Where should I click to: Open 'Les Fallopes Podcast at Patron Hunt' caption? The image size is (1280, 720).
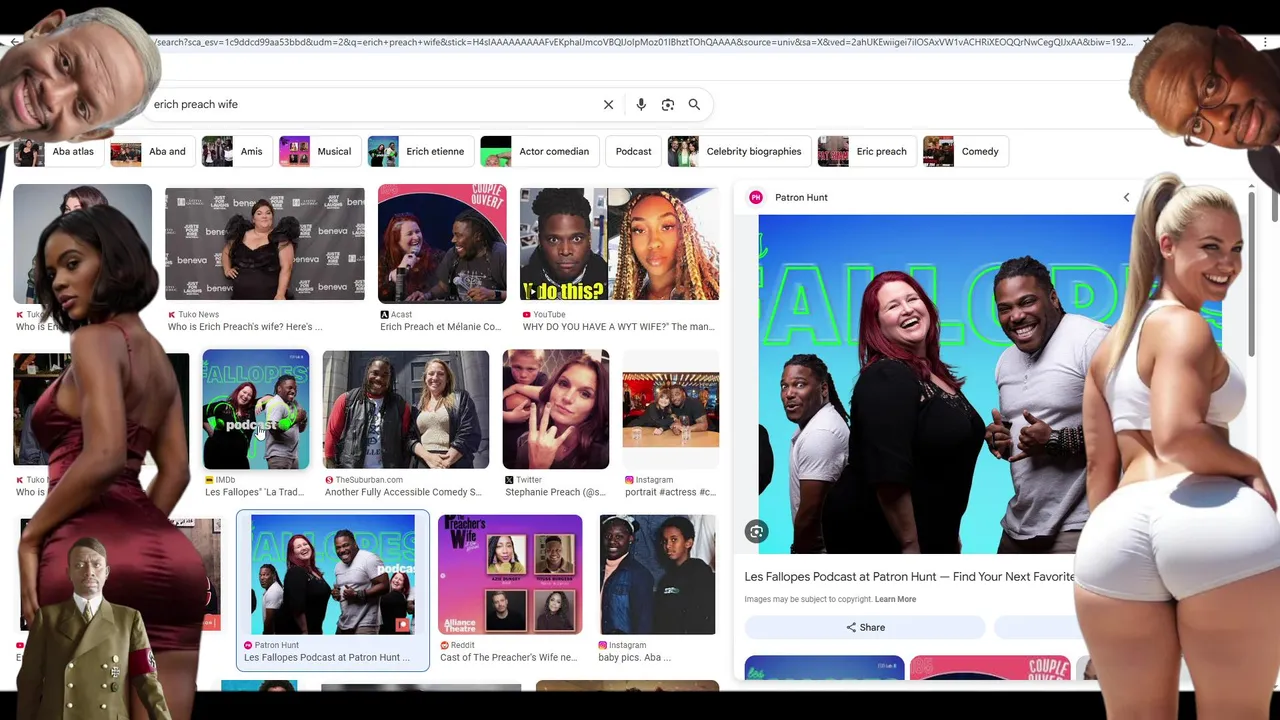point(327,657)
